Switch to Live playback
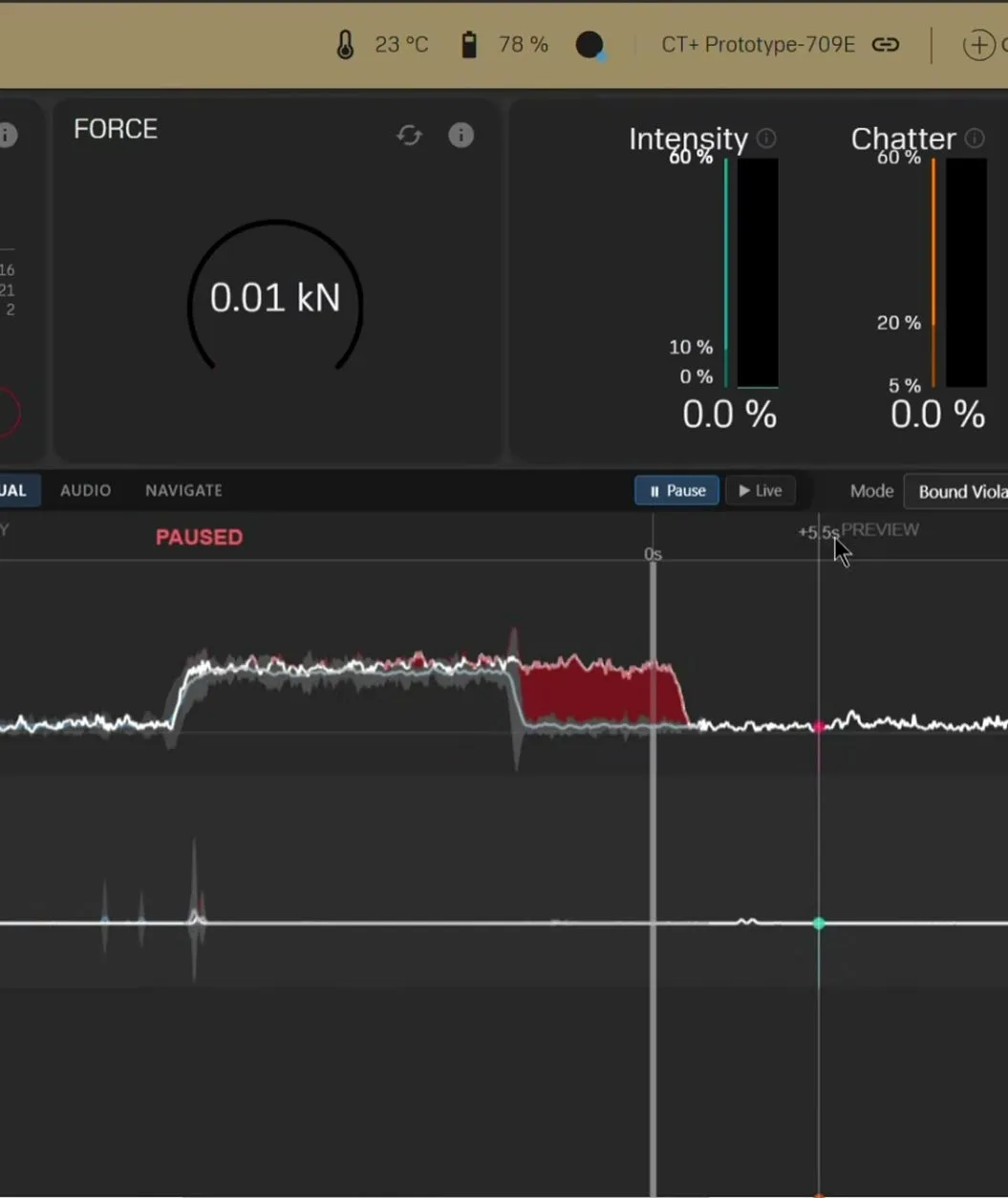 [x=761, y=491]
